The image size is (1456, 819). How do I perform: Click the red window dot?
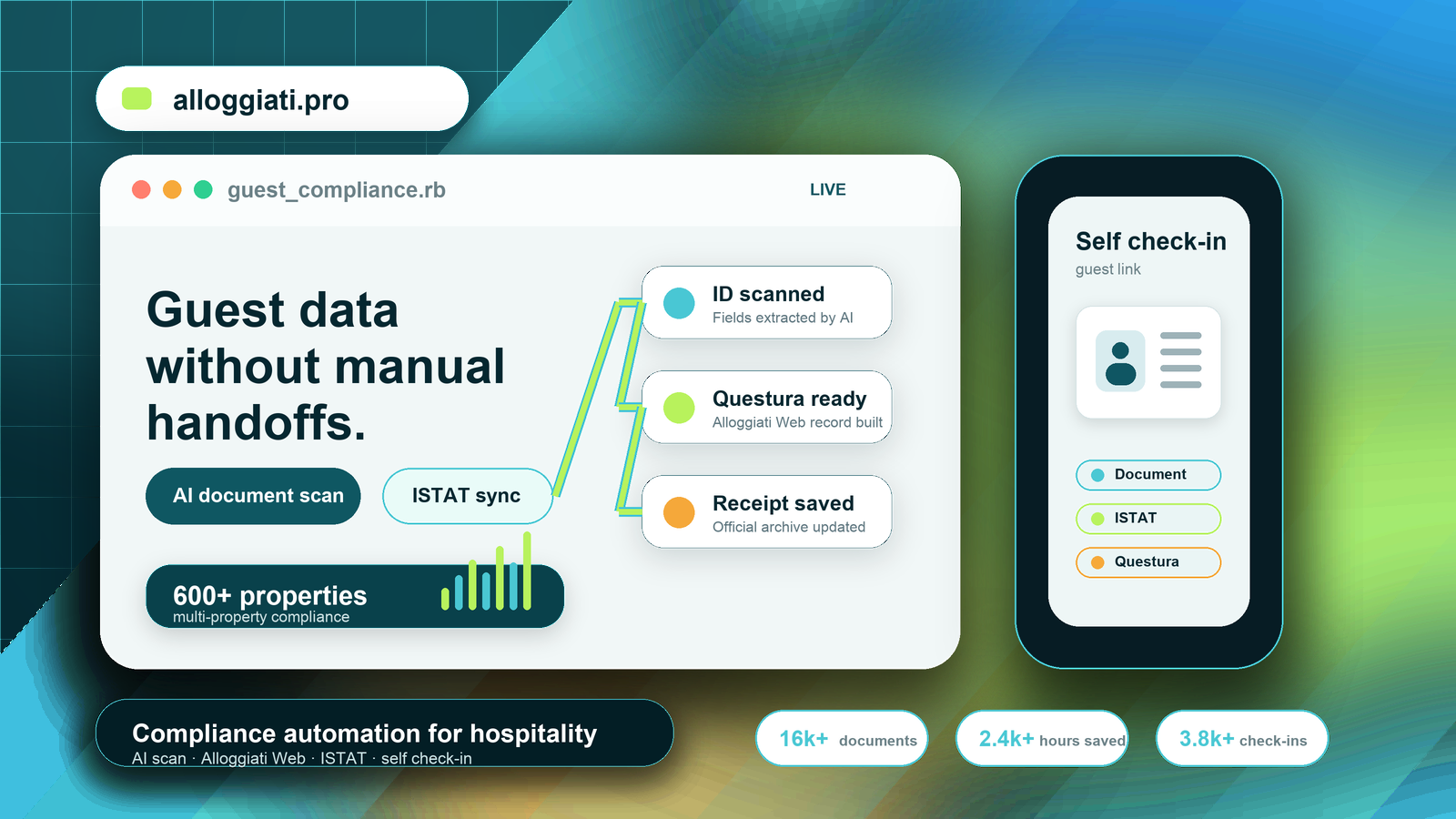pos(141,189)
